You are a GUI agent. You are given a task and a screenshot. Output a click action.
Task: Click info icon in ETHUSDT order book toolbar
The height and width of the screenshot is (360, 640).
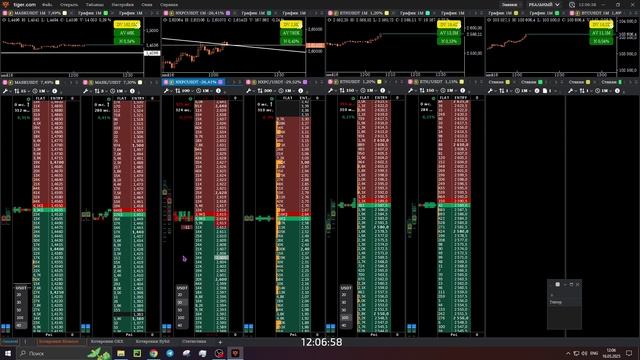[x=382, y=91]
